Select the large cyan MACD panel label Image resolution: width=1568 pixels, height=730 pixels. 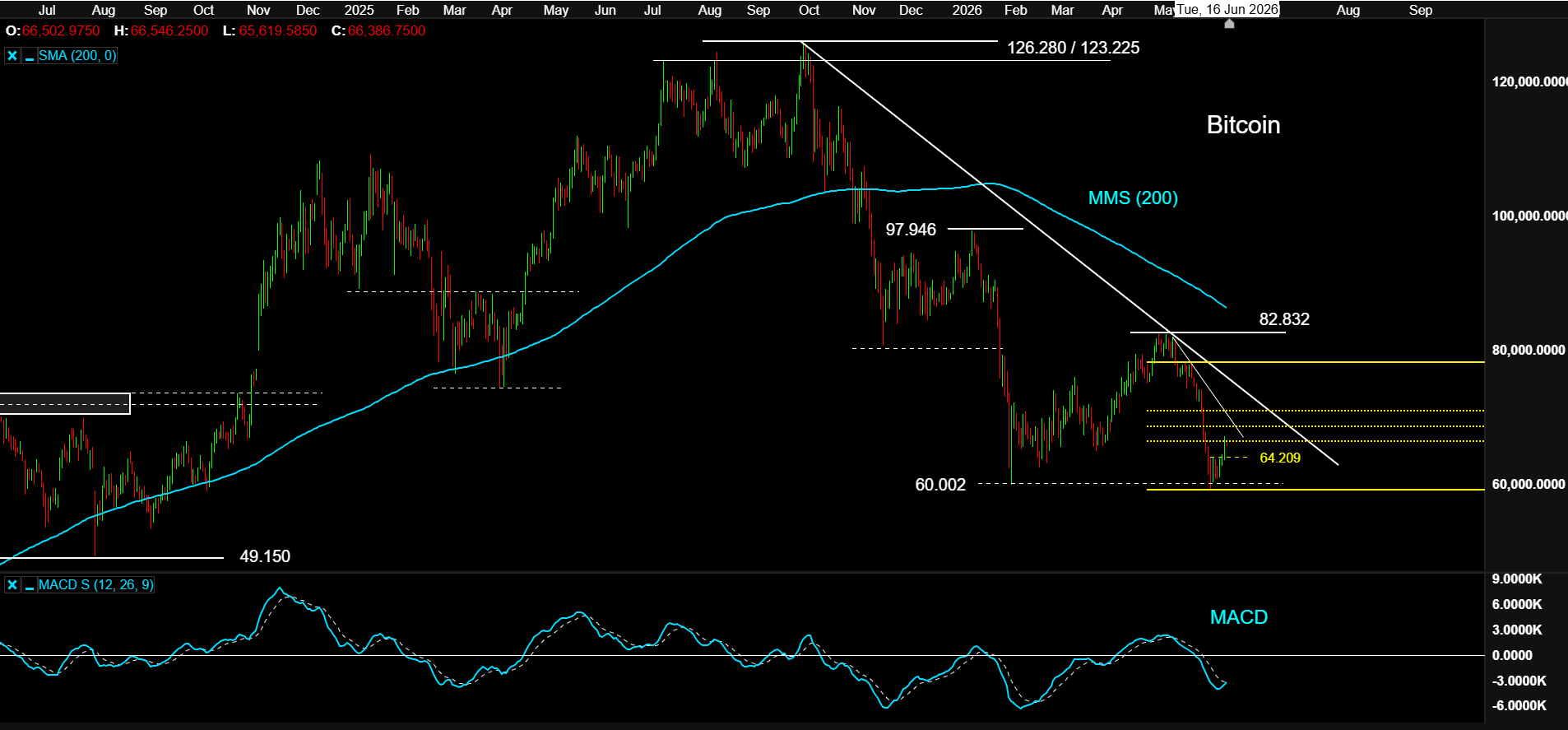(x=1239, y=617)
